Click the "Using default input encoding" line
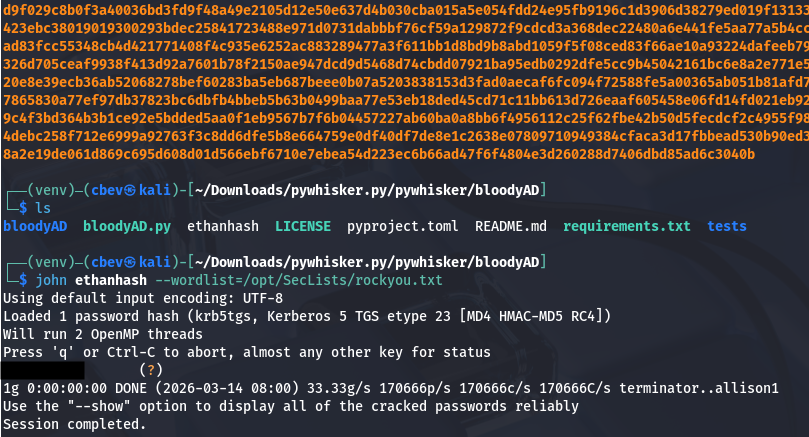 [143, 298]
